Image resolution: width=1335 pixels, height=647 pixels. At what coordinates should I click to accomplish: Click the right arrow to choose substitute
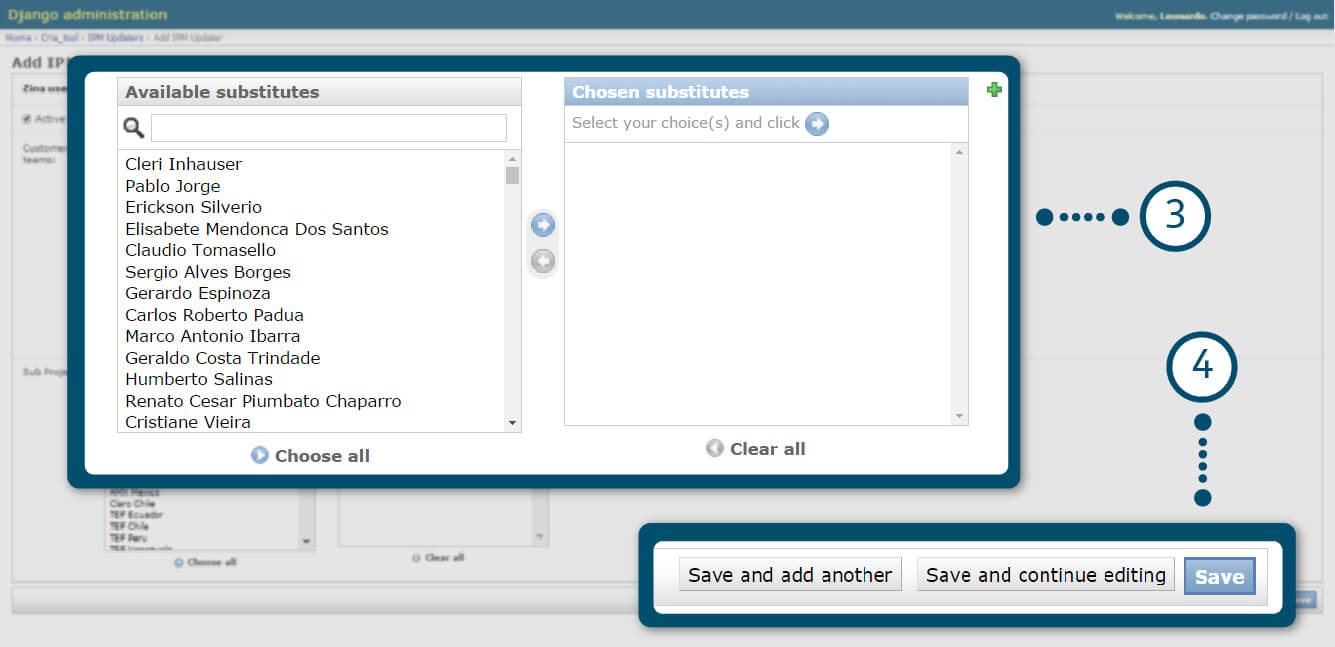pyautogui.click(x=543, y=225)
